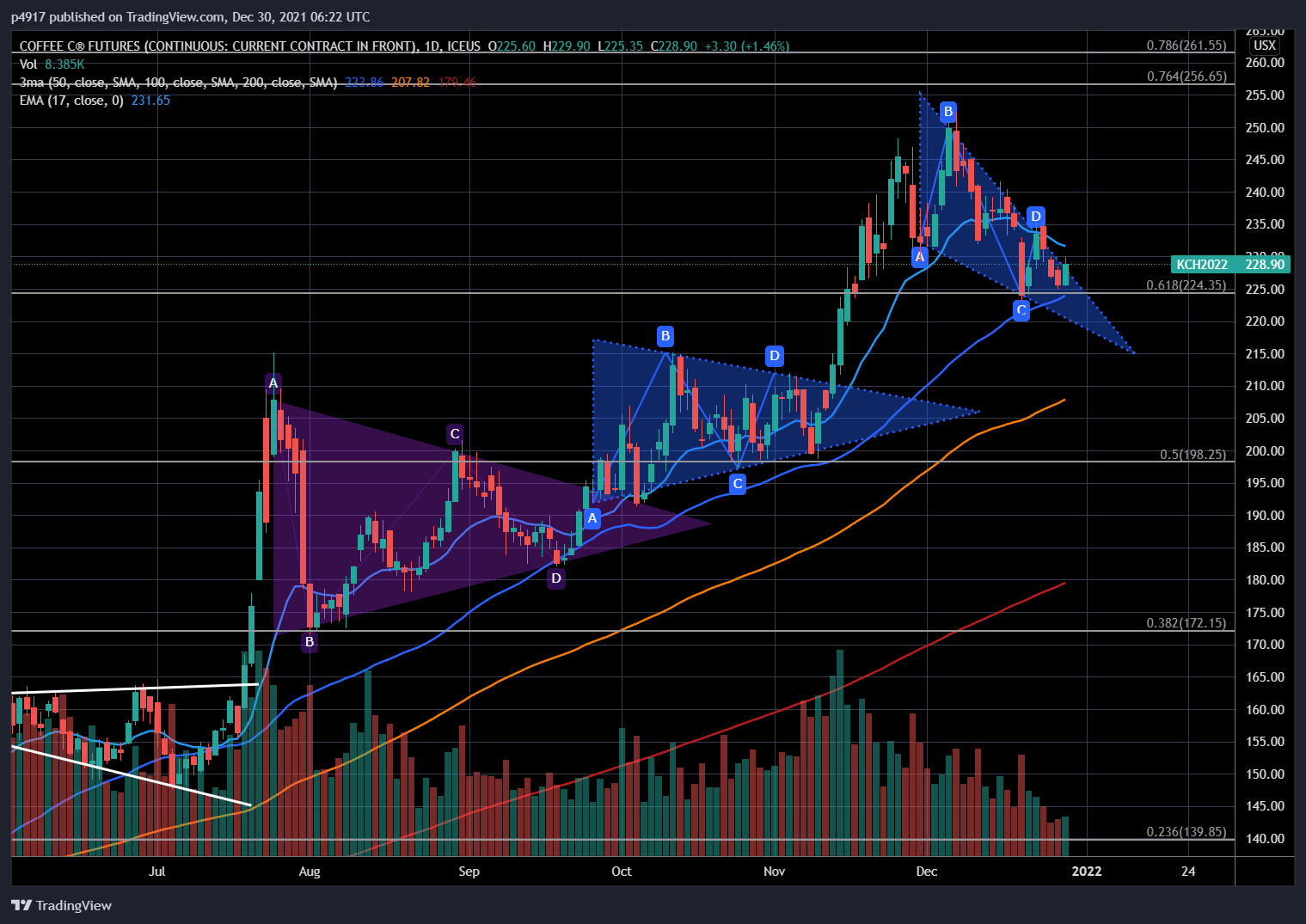Screen dimensions: 1306x924
Task: Click the close value C228.90 in header
Action: 674,46
